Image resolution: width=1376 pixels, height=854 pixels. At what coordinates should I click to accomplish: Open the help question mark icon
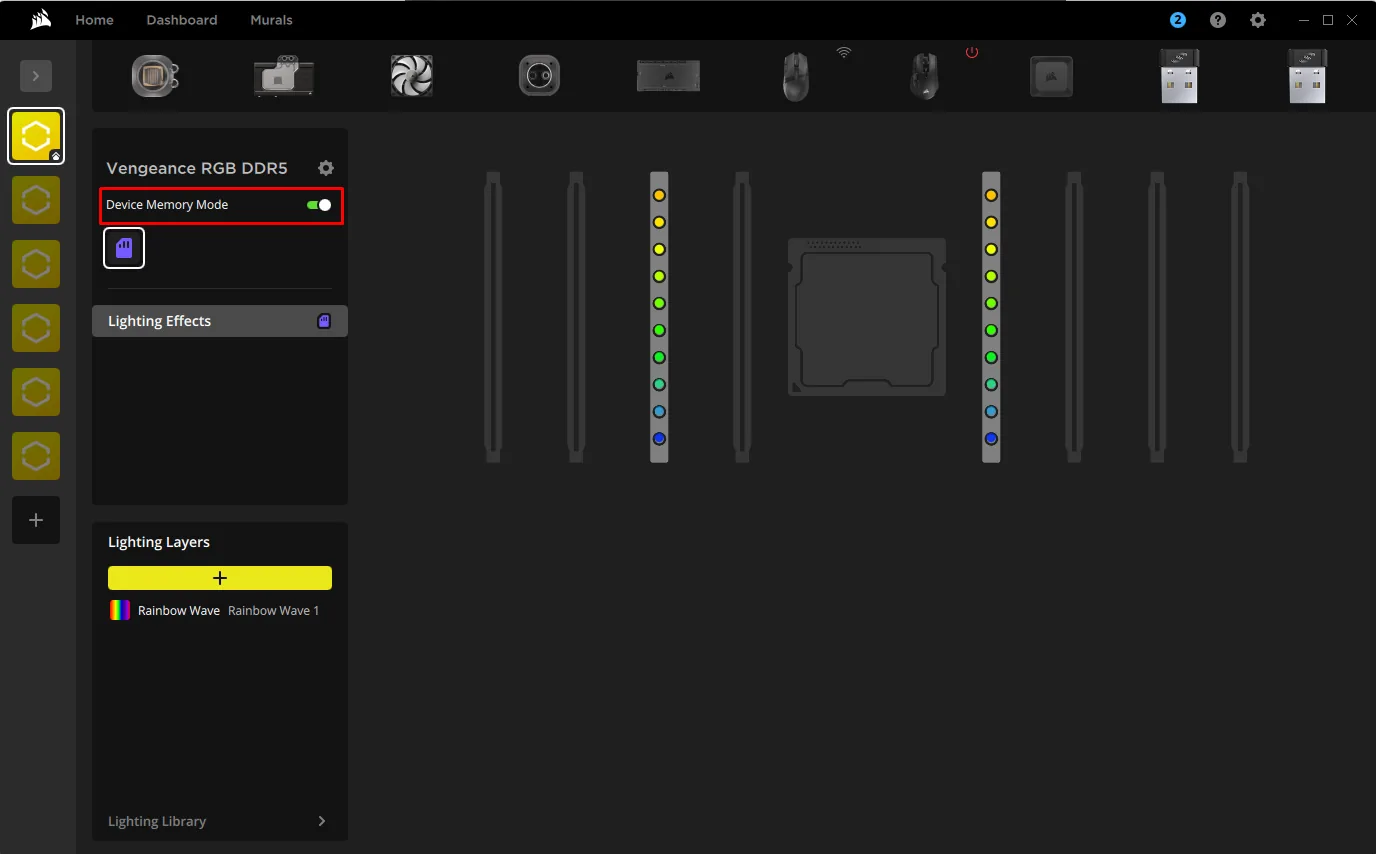tap(1218, 20)
